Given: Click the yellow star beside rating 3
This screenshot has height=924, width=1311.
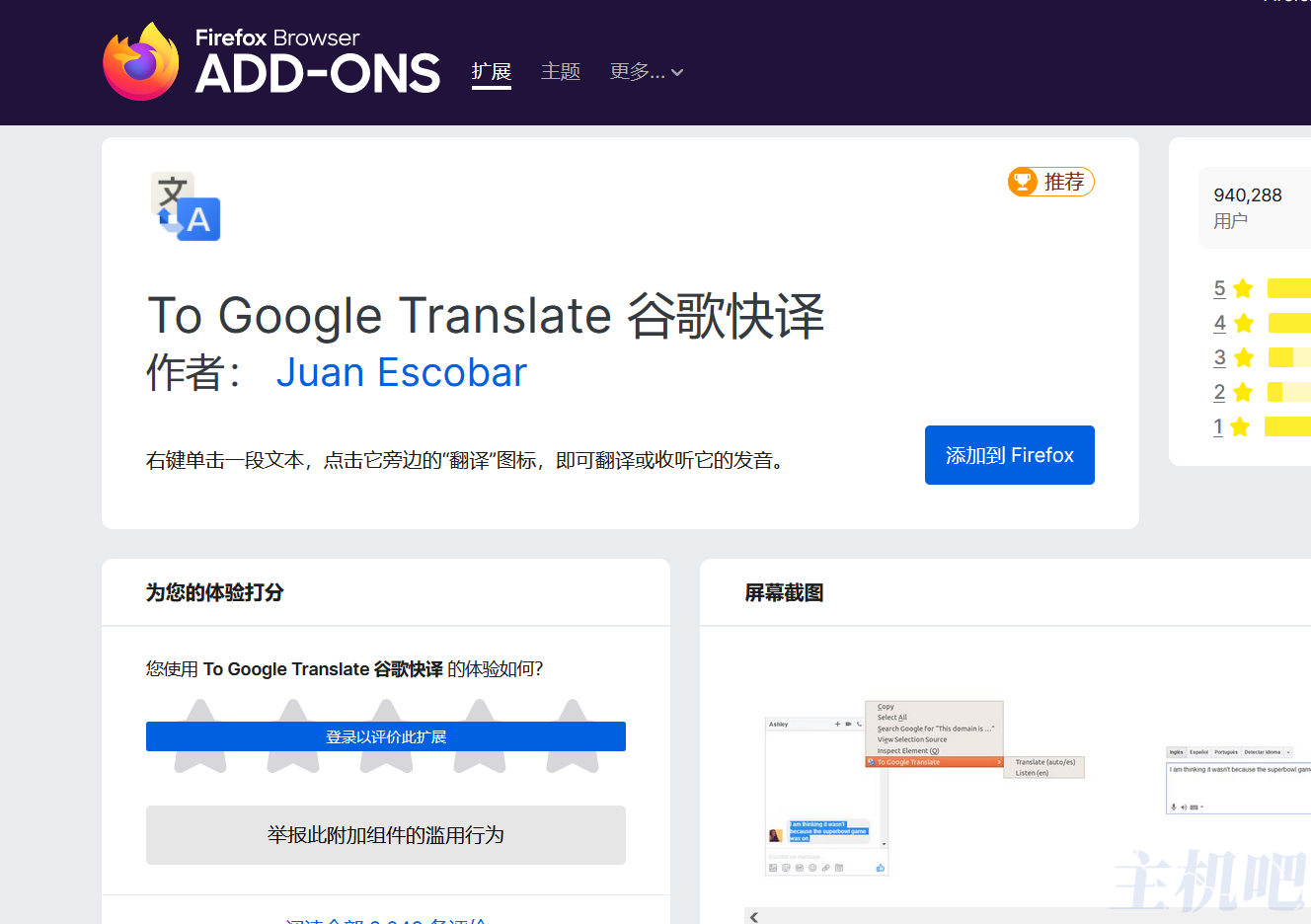Looking at the screenshot, I should point(1244,357).
